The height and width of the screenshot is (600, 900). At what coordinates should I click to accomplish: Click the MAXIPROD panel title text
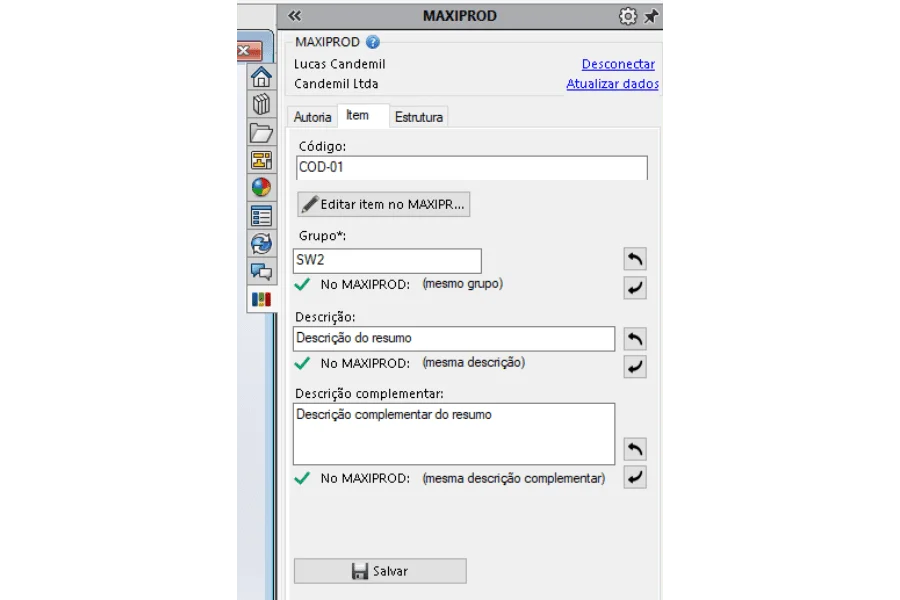click(460, 16)
